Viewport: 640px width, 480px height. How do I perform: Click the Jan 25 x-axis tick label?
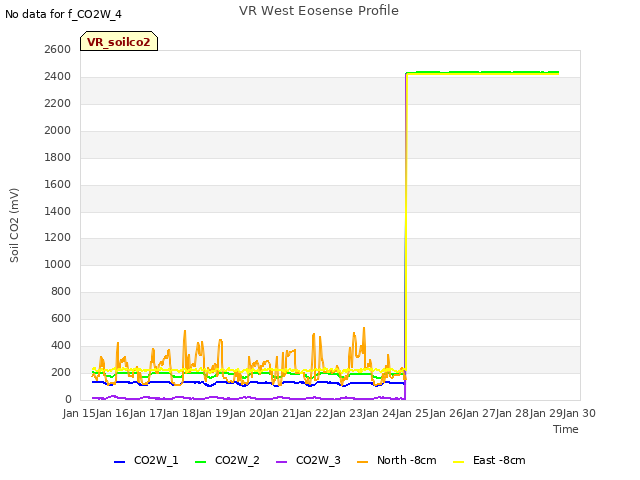[413, 413]
